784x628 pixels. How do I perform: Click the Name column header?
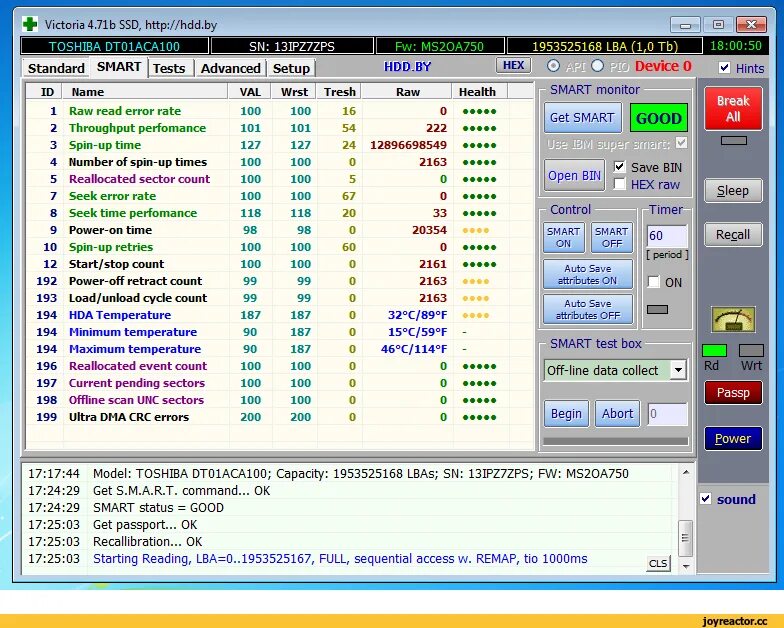[x=144, y=92]
